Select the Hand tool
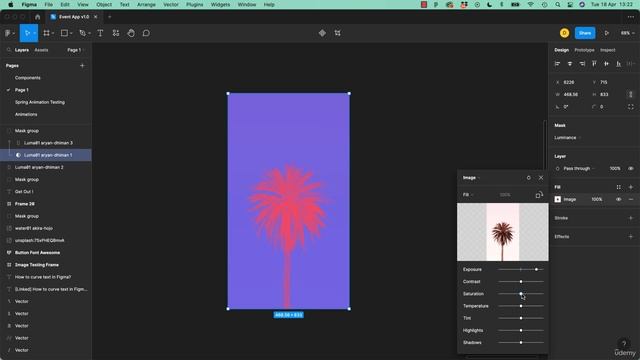This screenshot has width=640, height=360. pyautogui.click(x=131, y=33)
